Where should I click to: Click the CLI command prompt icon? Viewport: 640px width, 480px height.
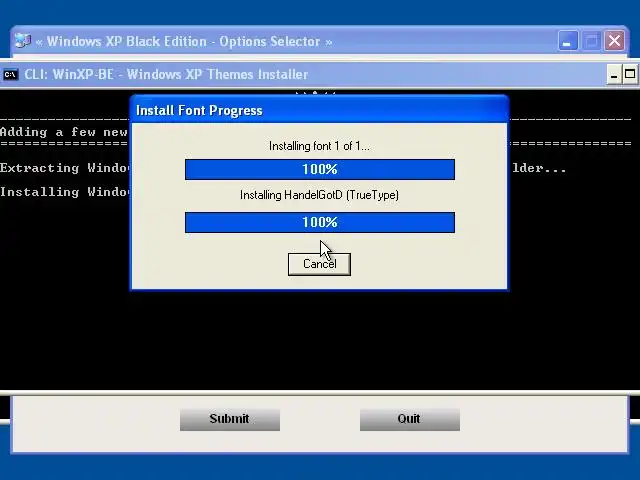click(x=11, y=75)
